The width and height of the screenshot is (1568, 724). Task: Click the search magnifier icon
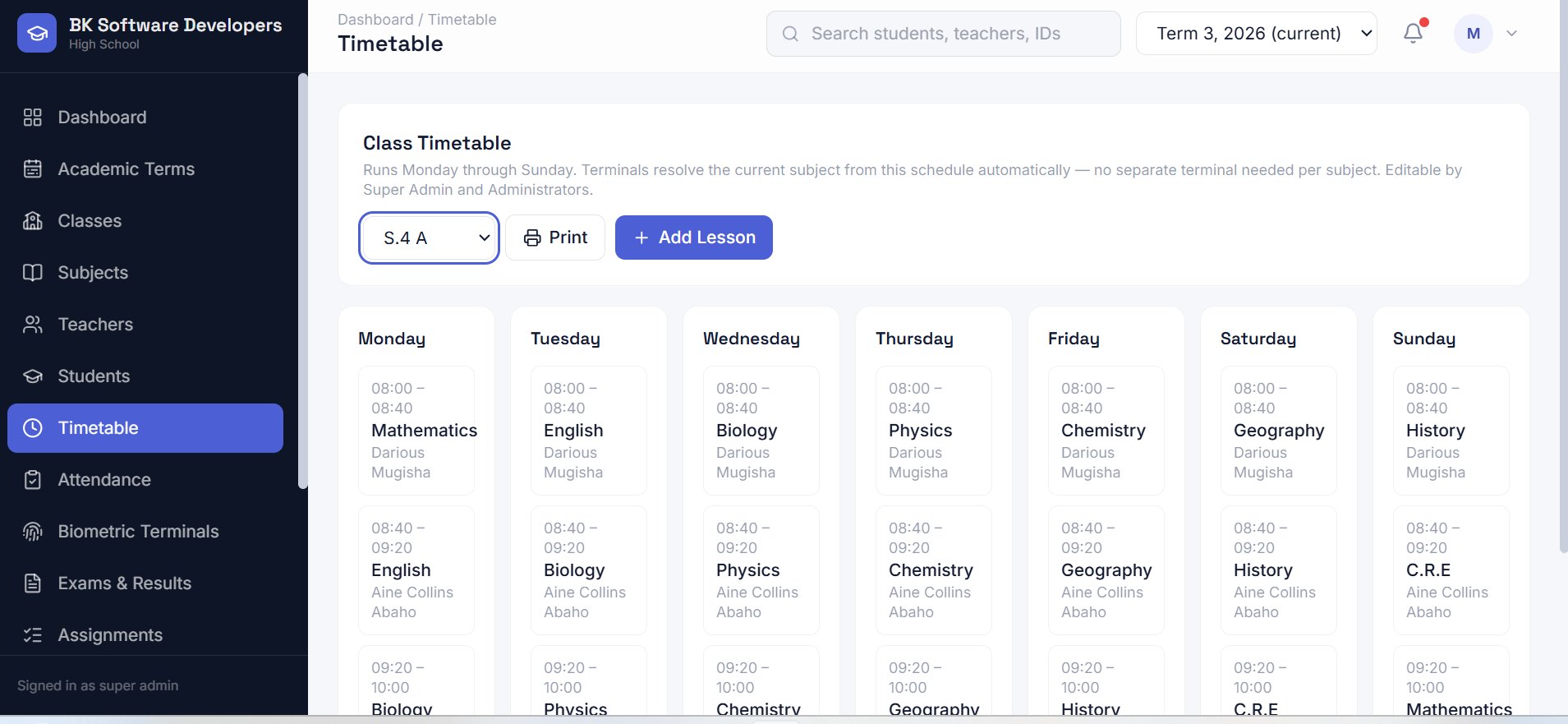coord(790,34)
